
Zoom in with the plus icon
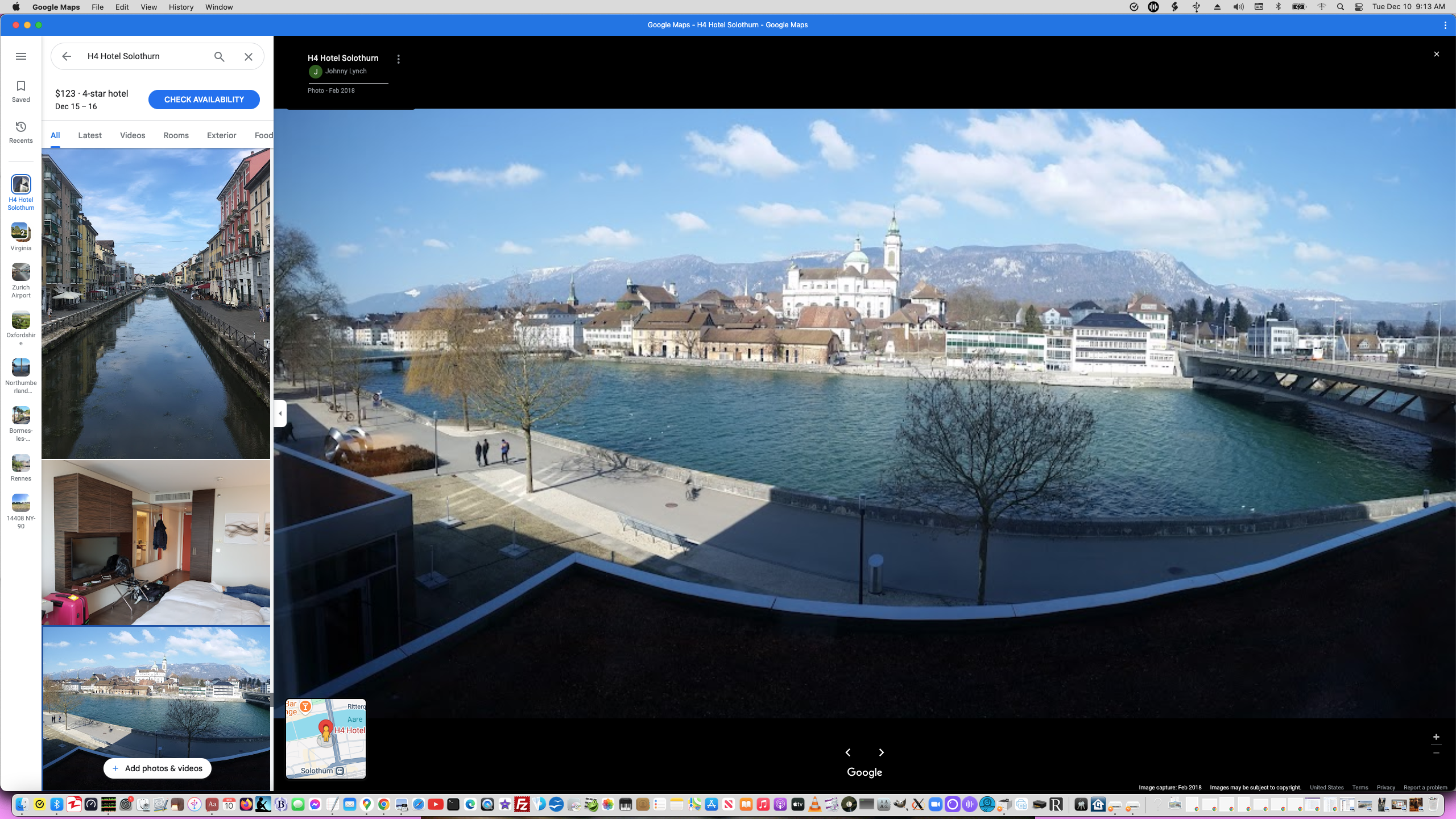click(1436, 737)
